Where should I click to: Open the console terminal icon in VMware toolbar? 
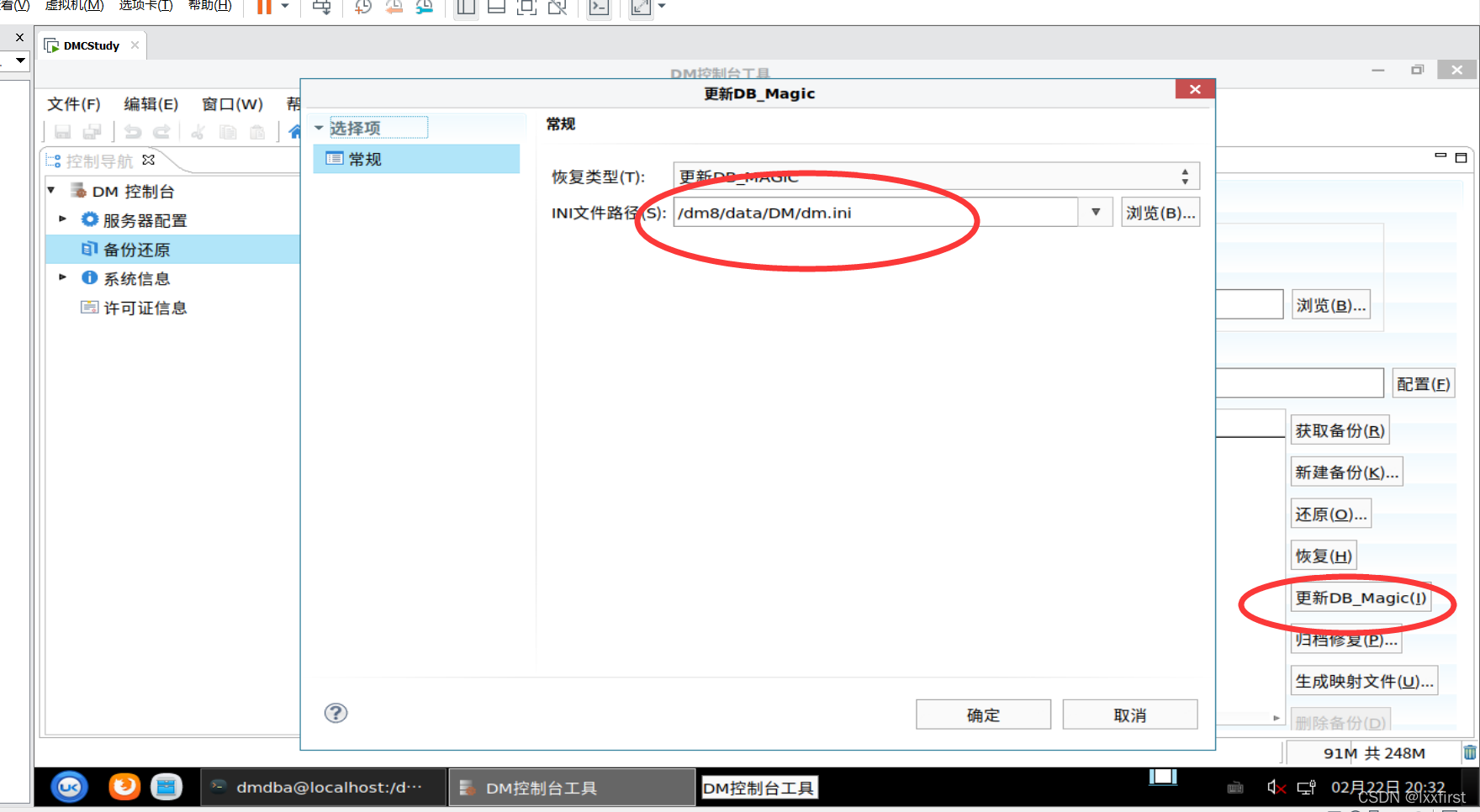[x=599, y=8]
